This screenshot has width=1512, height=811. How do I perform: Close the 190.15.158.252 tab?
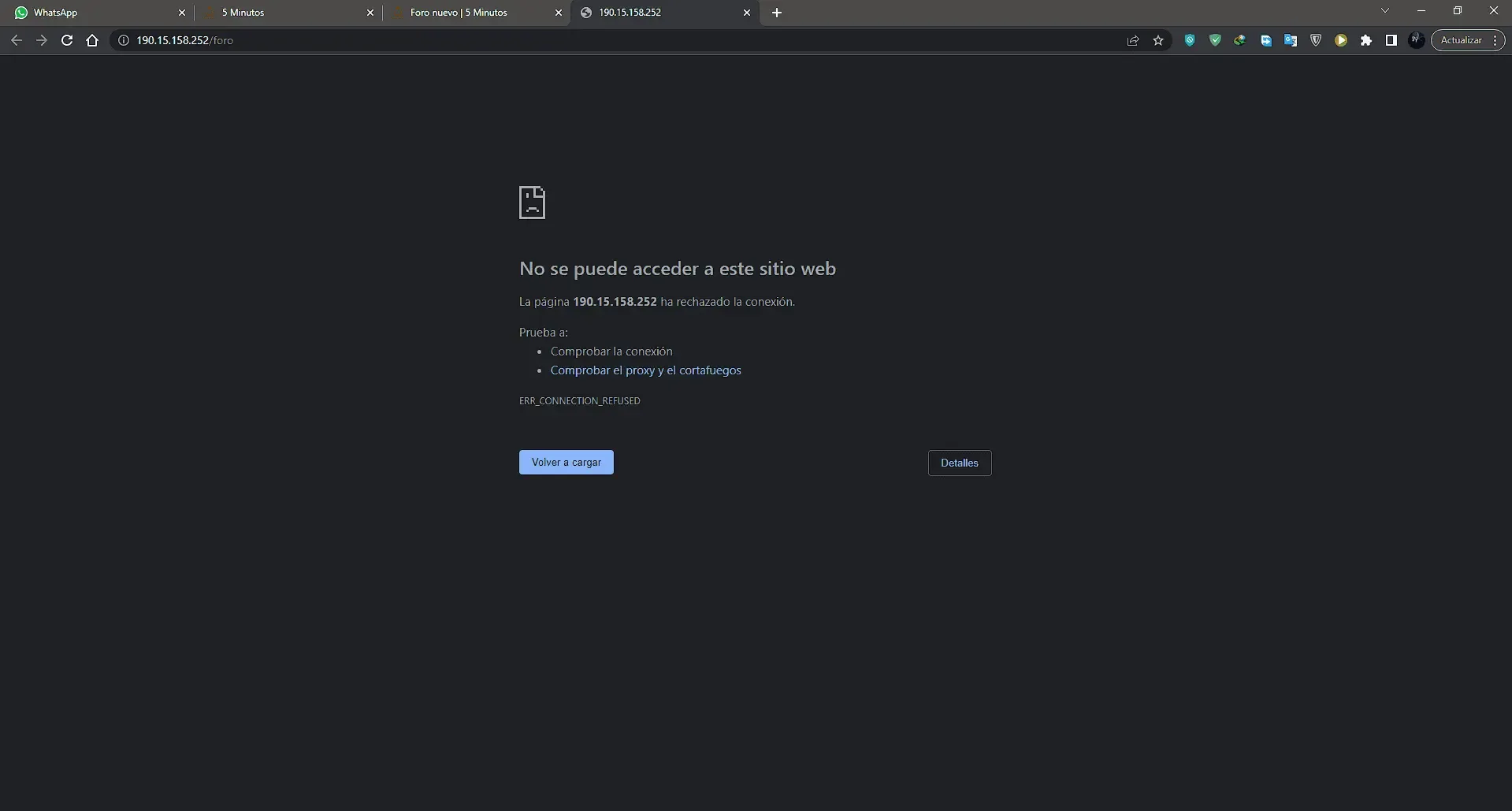click(747, 13)
